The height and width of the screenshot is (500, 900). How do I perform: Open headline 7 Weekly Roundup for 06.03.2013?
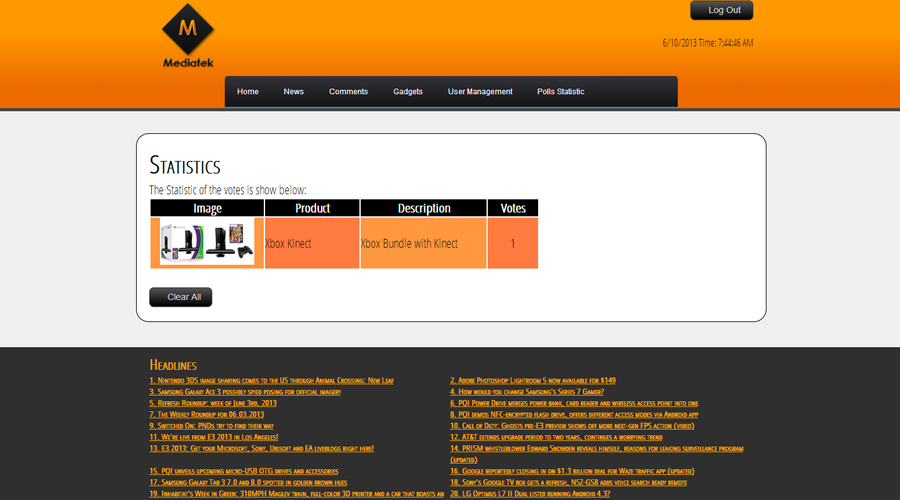click(x=207, y=414)
